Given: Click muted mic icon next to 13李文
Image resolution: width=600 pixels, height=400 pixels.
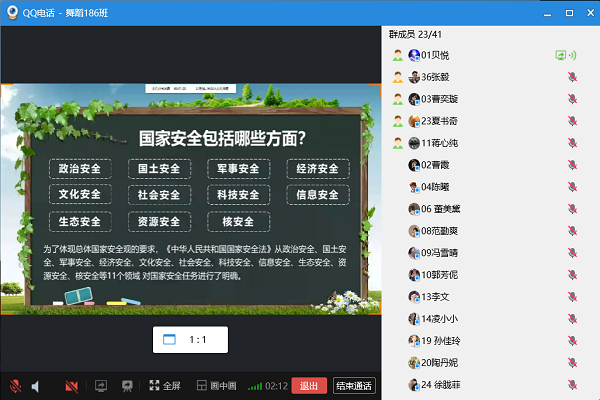Looking at the screenshot, I should click(x=572, y=297).
